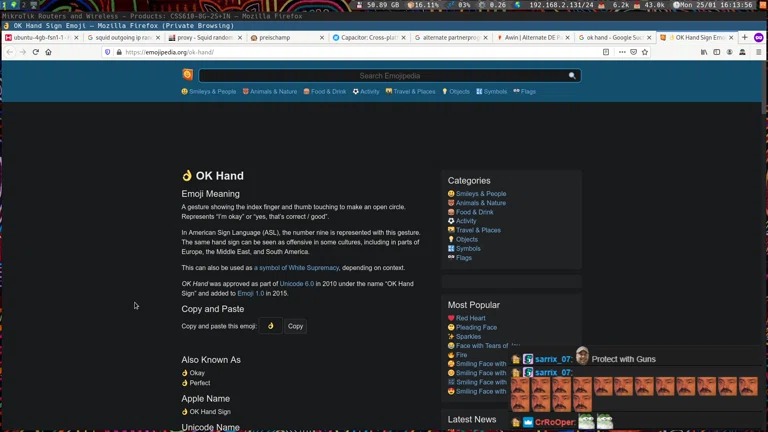The image size is (768, 432).
Task: Click the Firefox back arrow
Action: pos(10,52)
